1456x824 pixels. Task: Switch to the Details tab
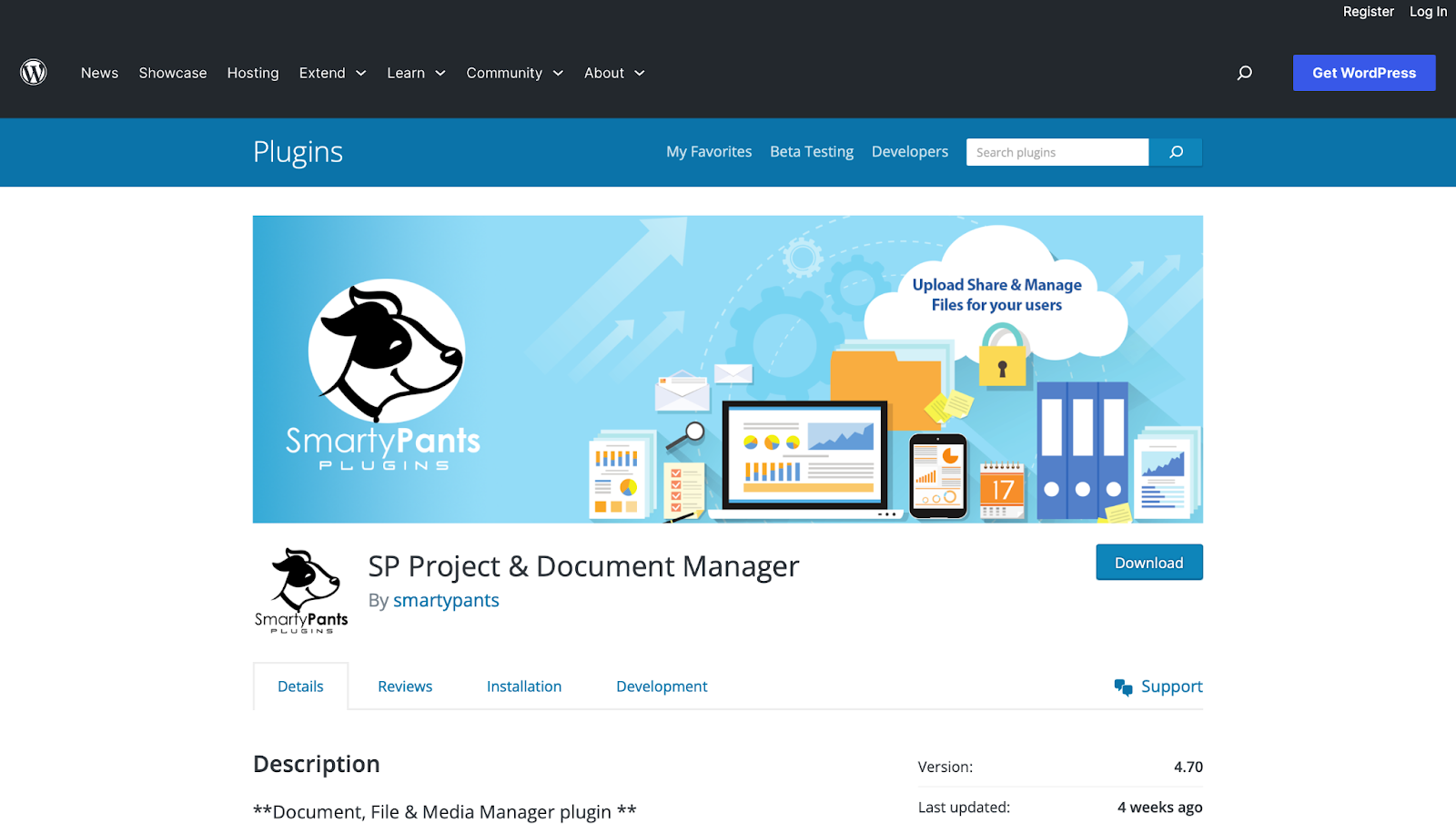300,687
